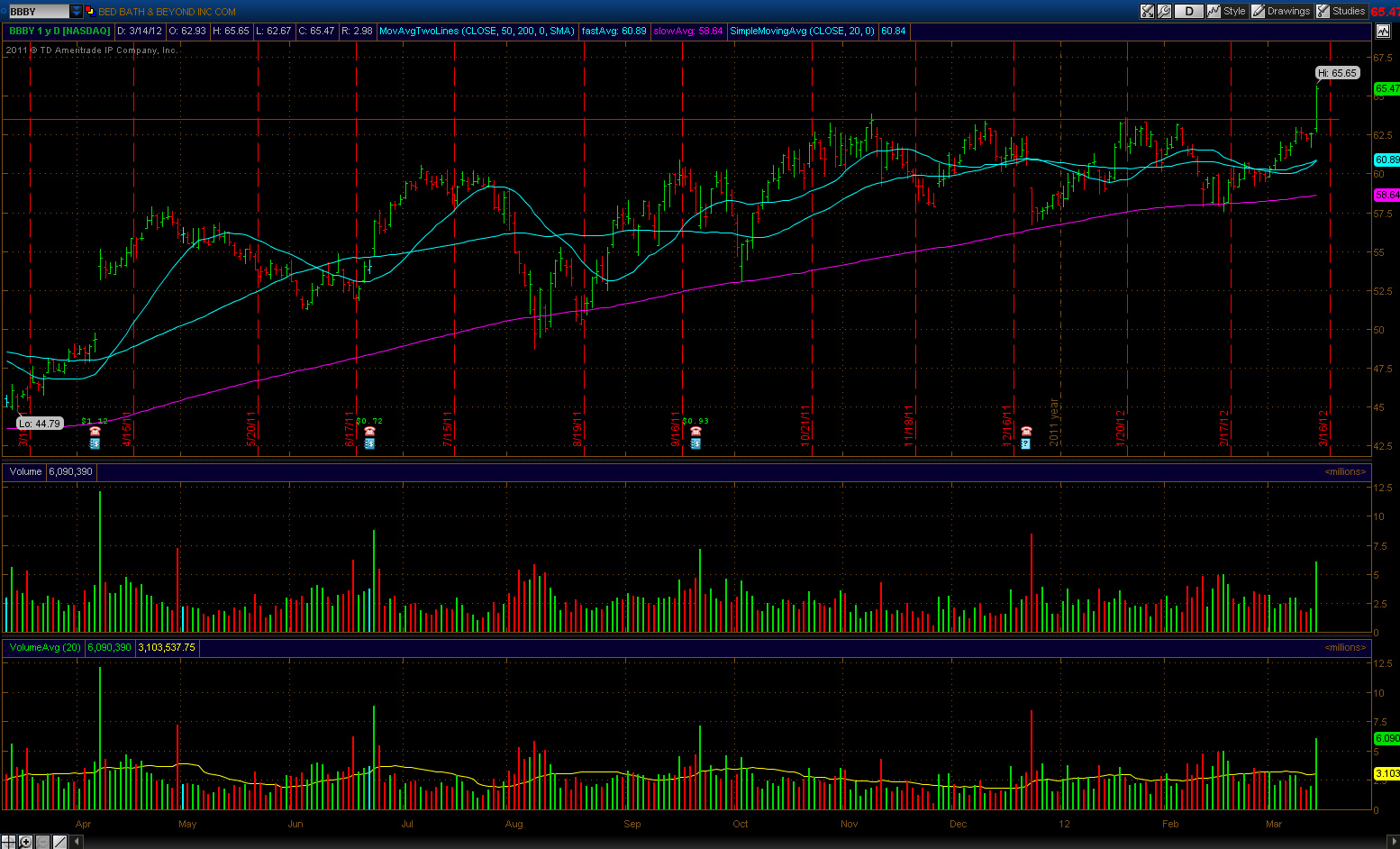The width and height of the screenshot is (1400, 849).
Task: Click the $1.12 earnings phone icon
Action: pos(95,432)
